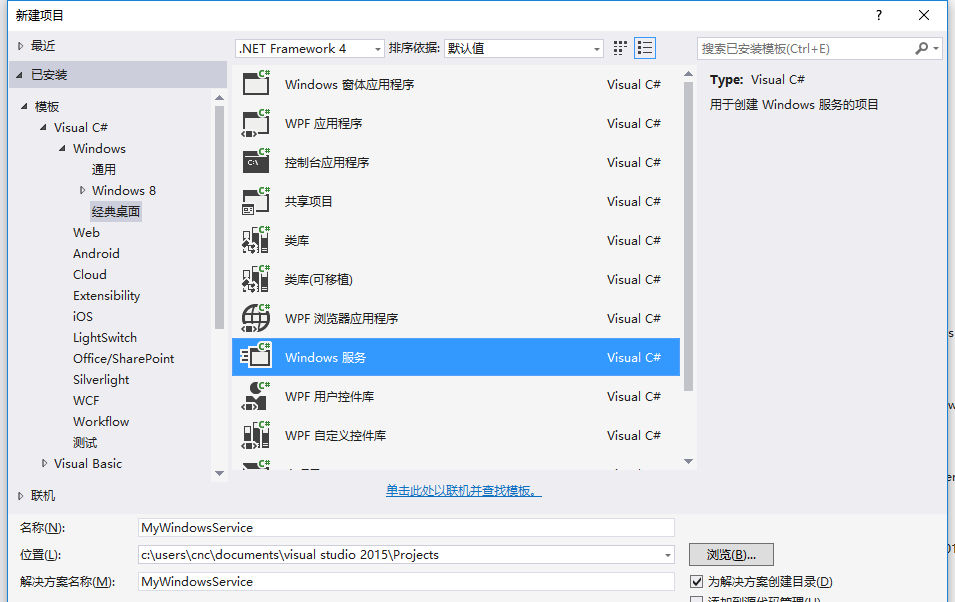Viewport: 955px width, 602px height.
Task: Open the search options dropdown arrow
Action: pos(936,48)
